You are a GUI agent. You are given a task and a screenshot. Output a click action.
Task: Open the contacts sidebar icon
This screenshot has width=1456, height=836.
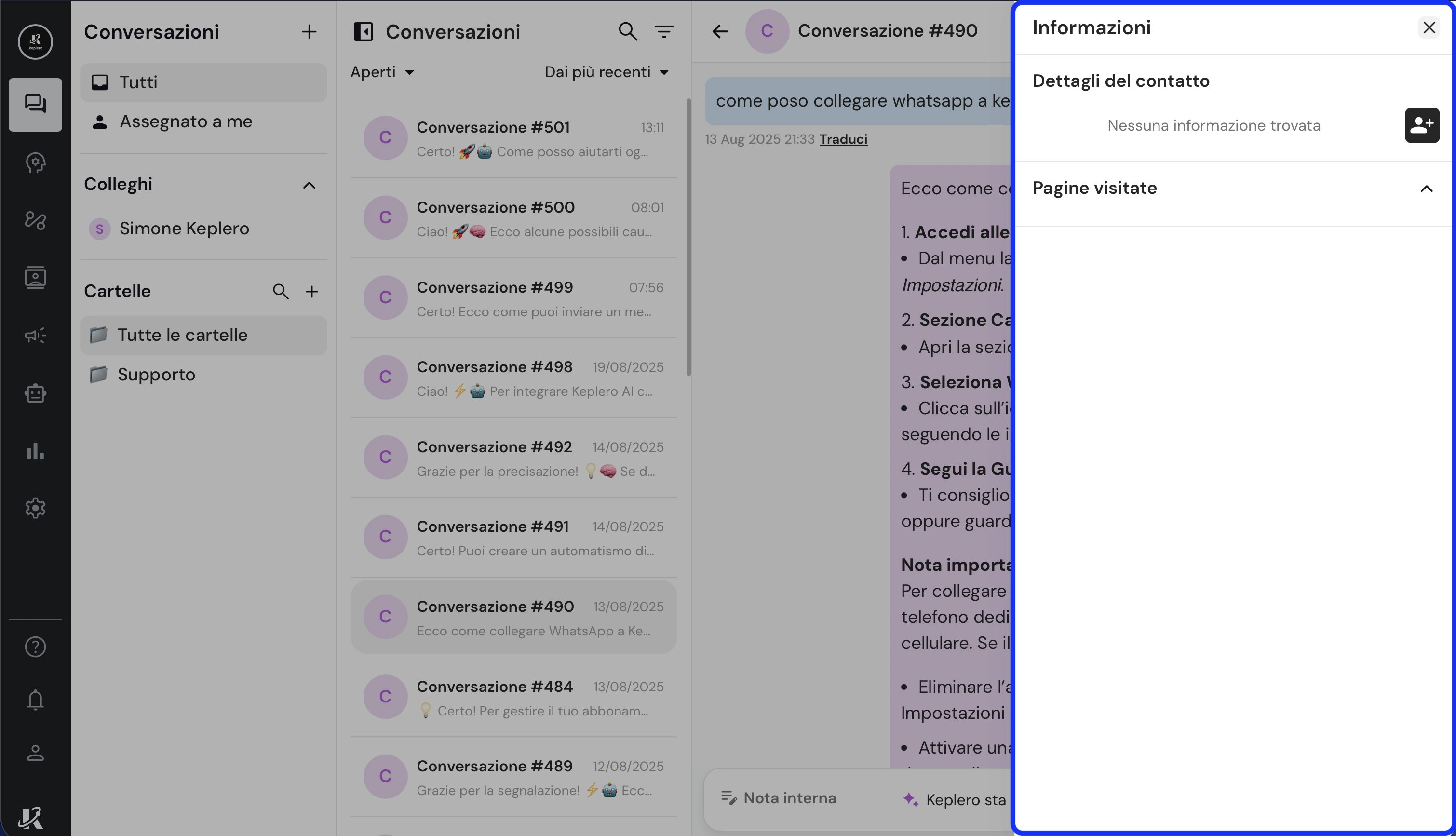35,277
